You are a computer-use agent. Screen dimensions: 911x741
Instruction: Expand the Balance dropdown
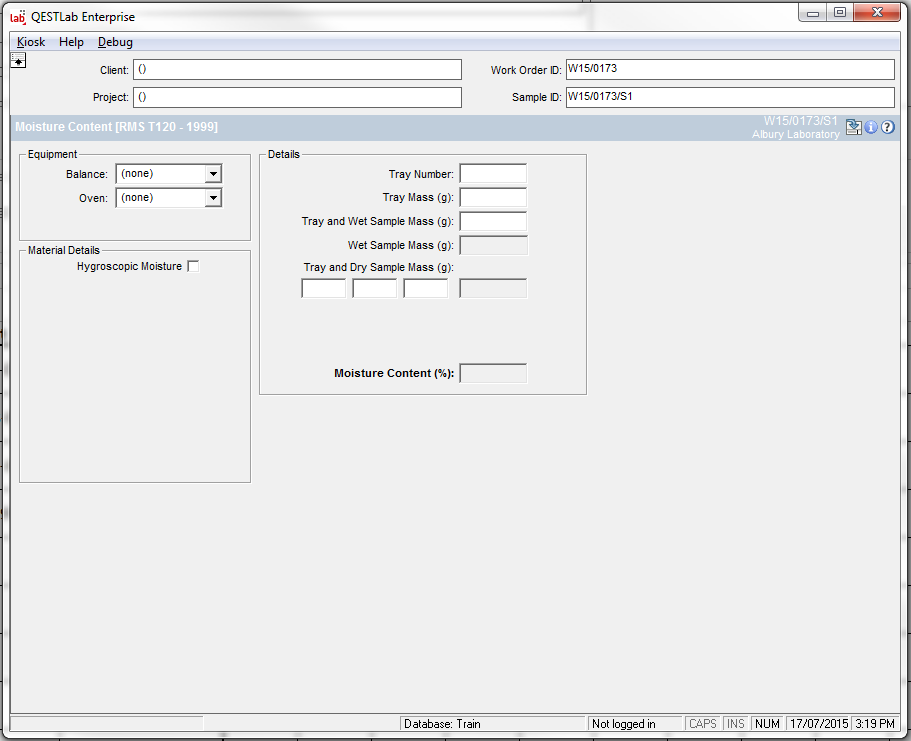[x=212, y=174]
